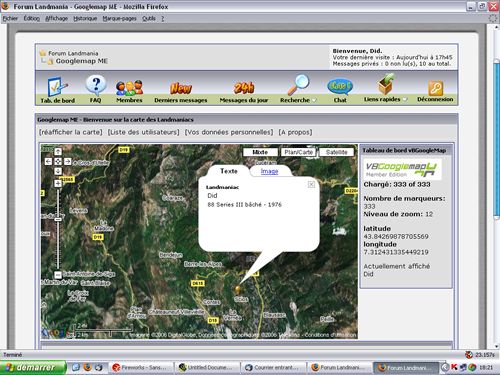Zoom in the map with plus button

tap(58, 183)
